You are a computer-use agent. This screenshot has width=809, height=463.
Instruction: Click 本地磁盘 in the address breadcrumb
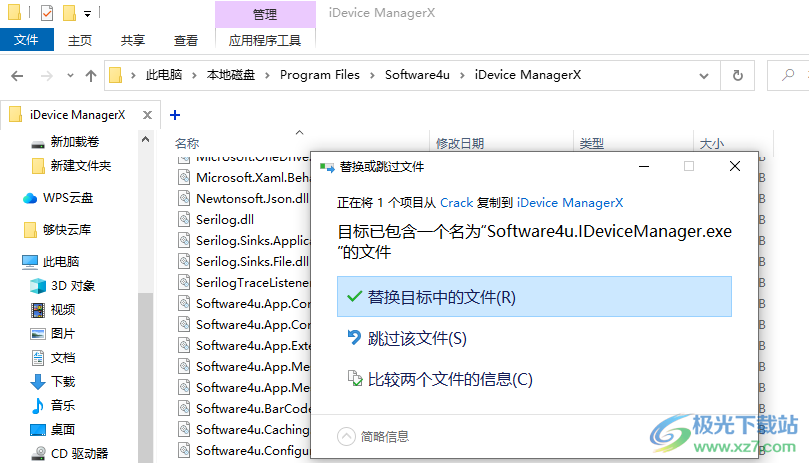(231, 75)
